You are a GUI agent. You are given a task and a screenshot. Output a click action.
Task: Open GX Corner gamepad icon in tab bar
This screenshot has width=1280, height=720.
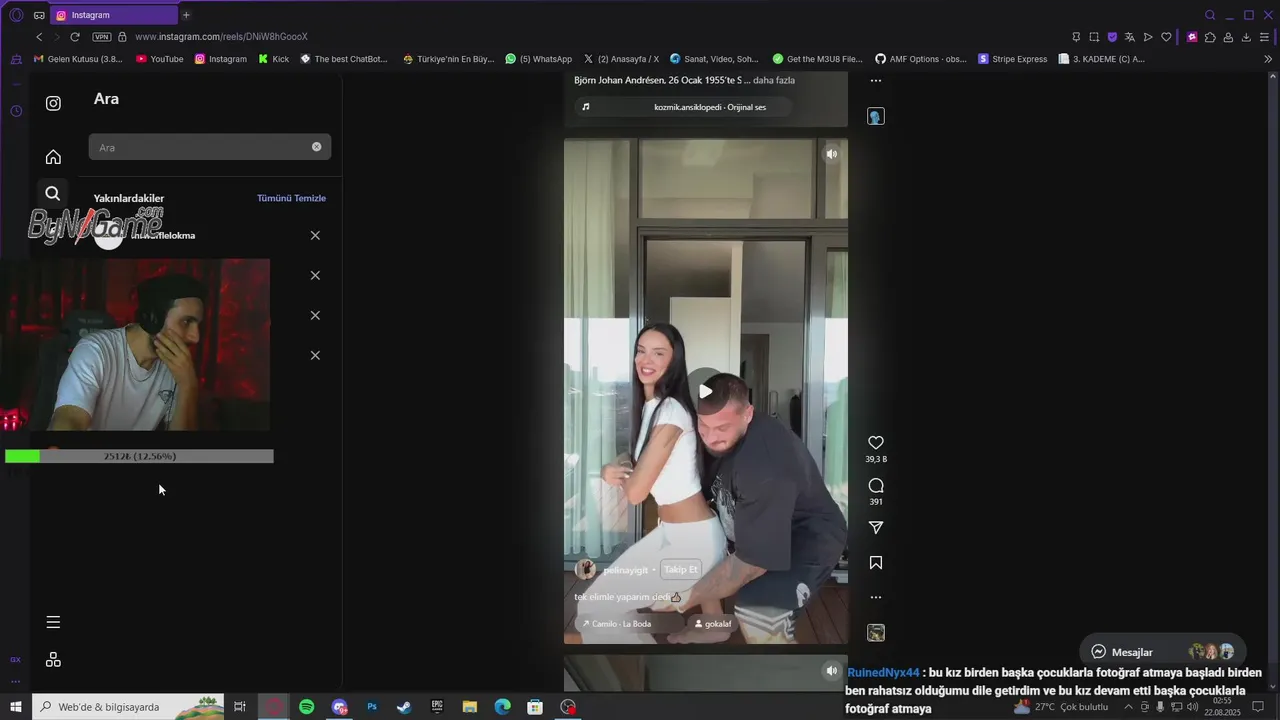(x=39, y=15)
